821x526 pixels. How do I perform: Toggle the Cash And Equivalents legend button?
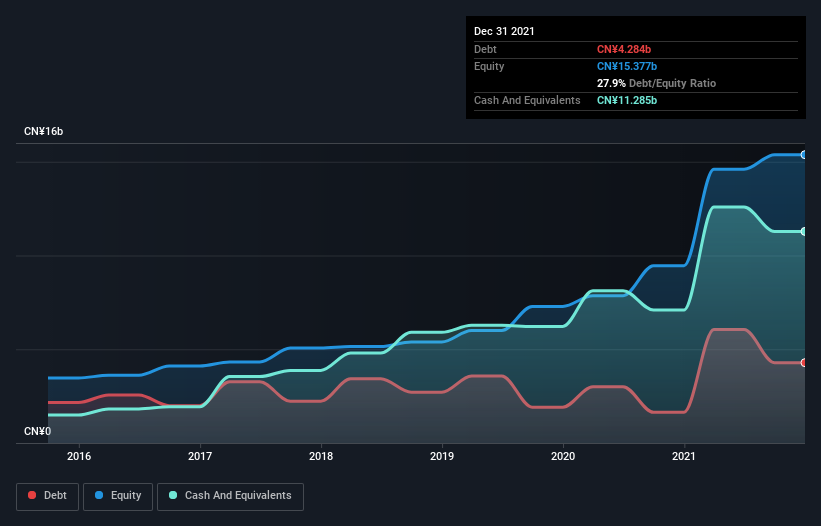click(230, 496)
